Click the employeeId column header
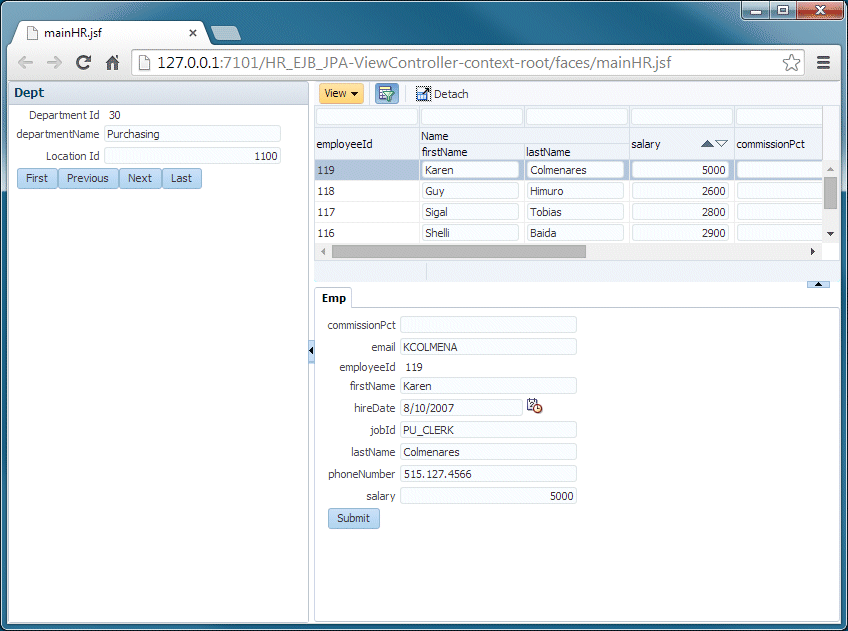 tap(367, 144)
